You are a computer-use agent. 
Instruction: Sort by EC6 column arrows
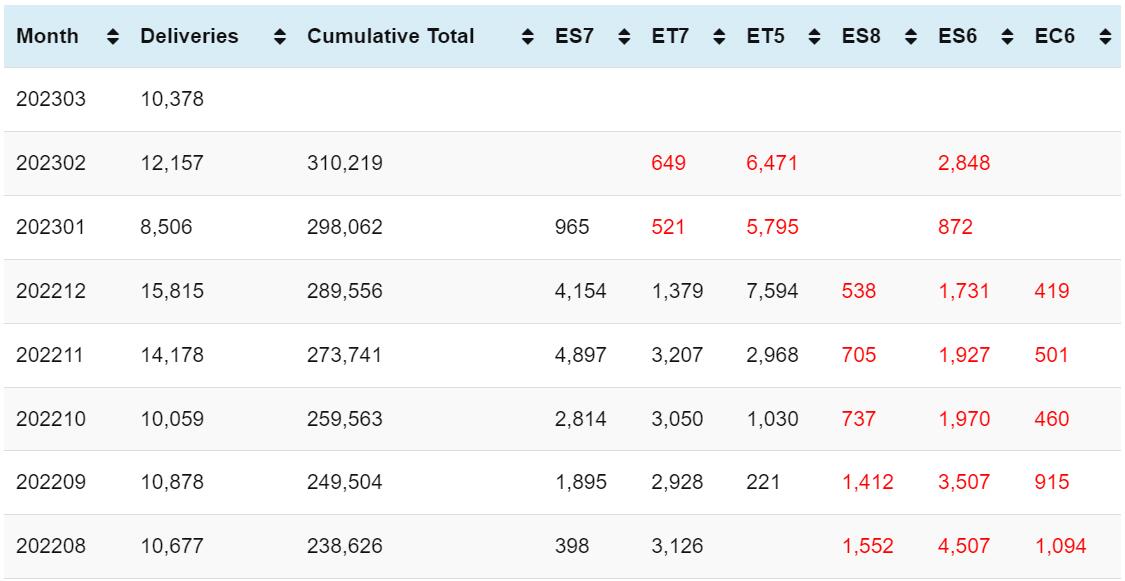pos(1104,37)
